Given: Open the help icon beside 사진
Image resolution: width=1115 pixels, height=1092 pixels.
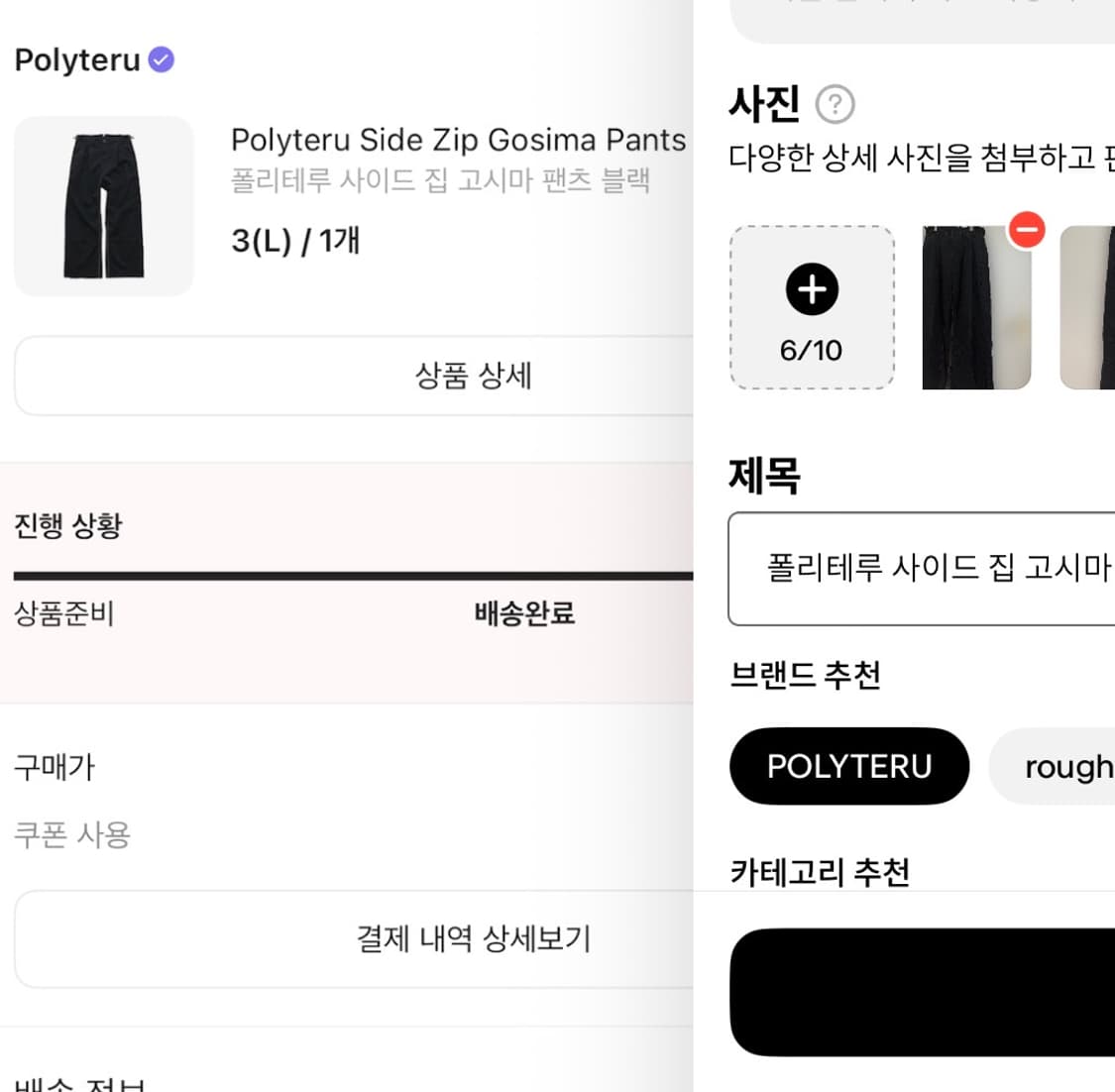Looking at the screenshot, I should 837,104.
